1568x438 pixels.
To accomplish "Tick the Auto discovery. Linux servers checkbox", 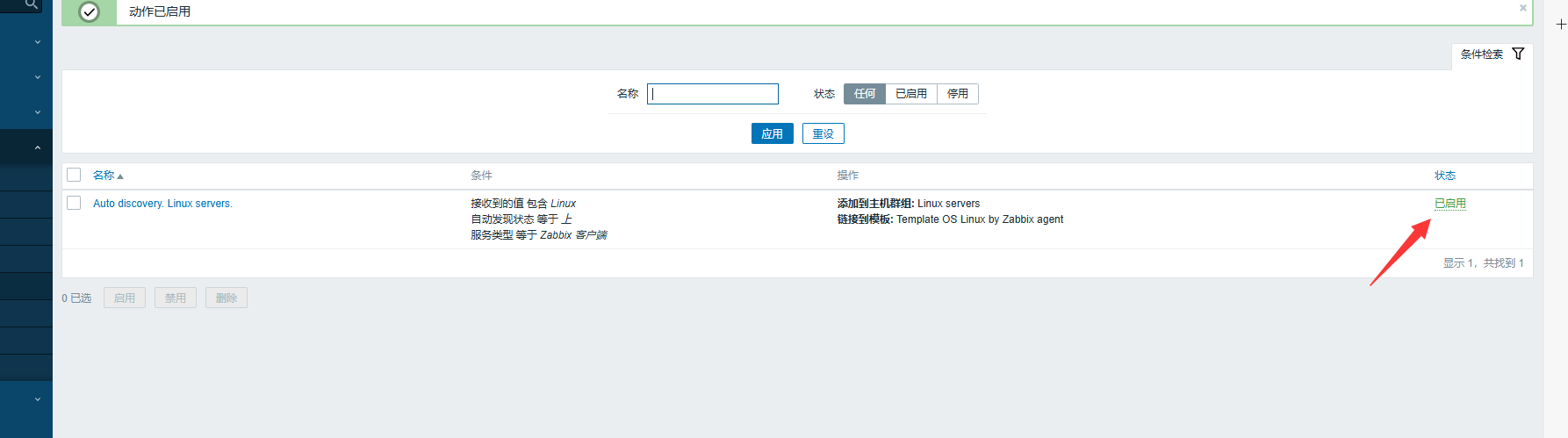I will pyautogui.click(x=74, y=203).
